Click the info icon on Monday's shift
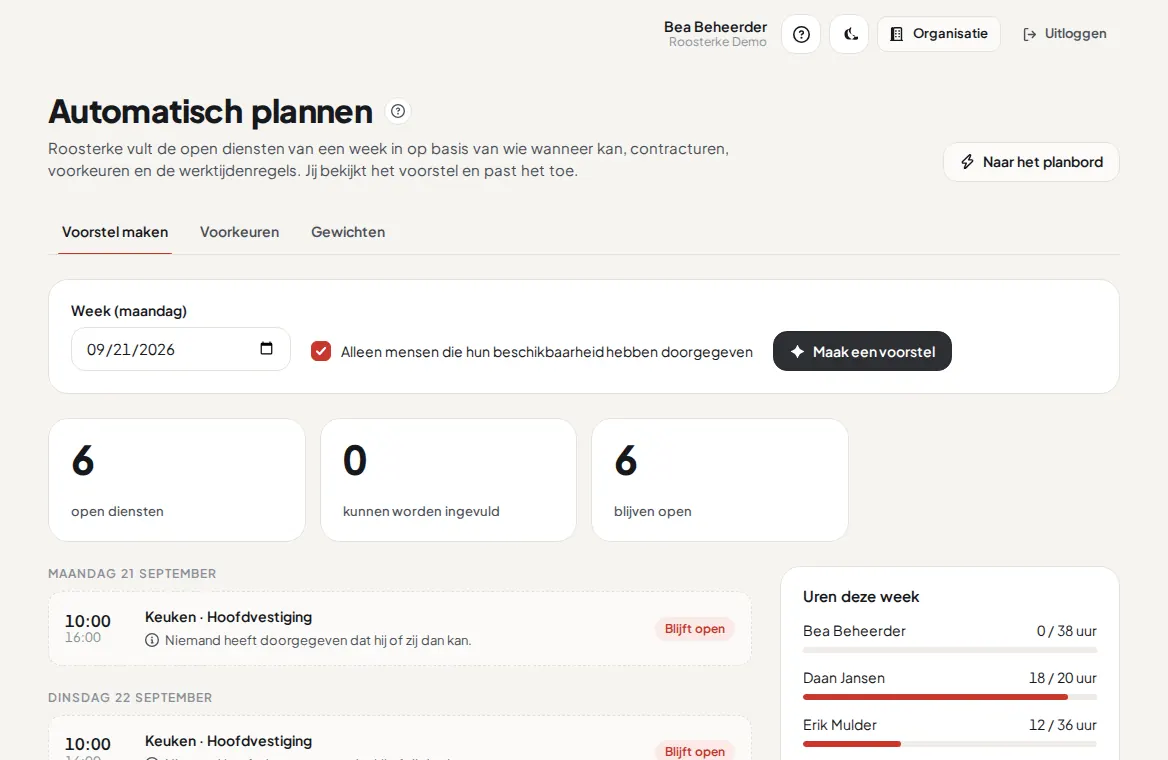This screenshot has width=1168, height=760. [x=152, y=640]
